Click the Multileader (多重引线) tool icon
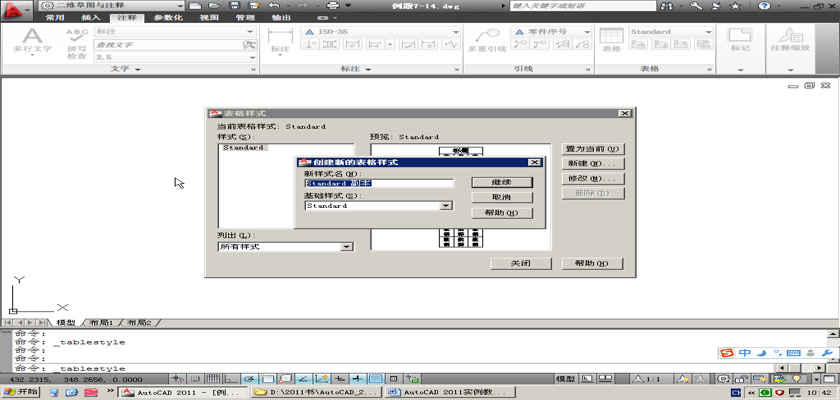Image resolution: width=840 pixels, height=400 pixels. pyautogui.click(x=487, y=40)
